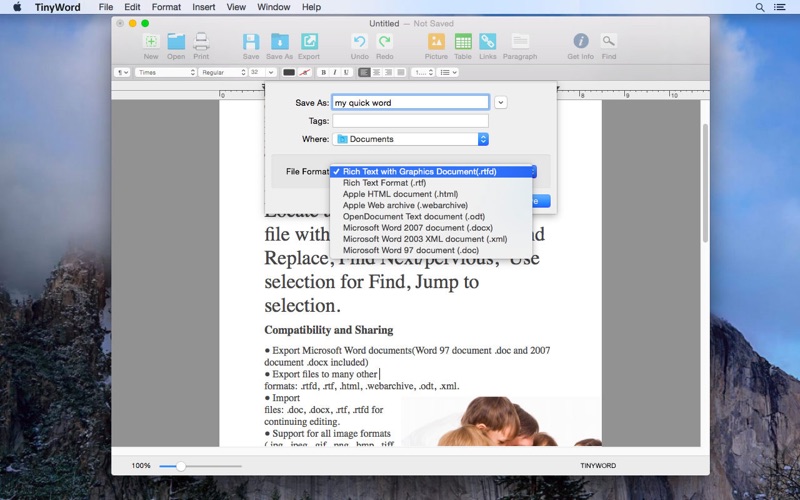Insert a table with the Table icon
Viewport: 800px width, 500px height.
click(463, 42)
